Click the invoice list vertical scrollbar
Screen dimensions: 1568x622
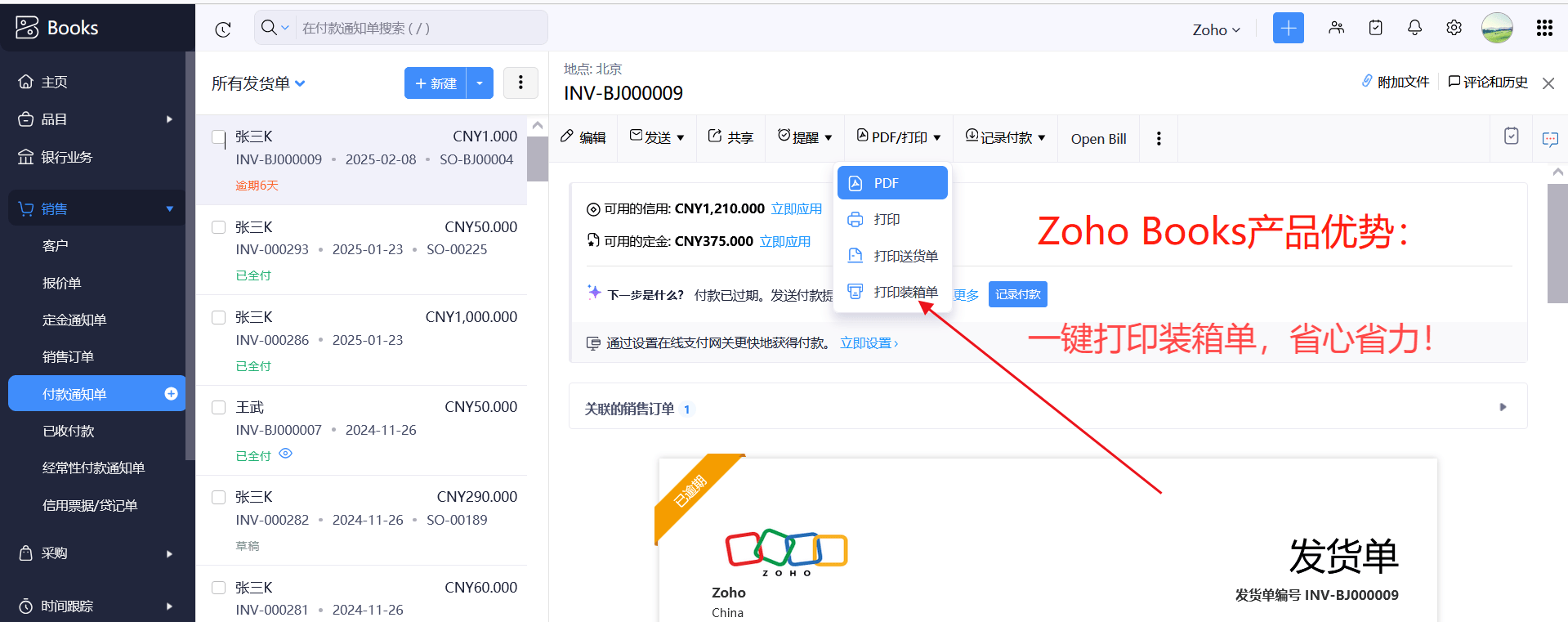point(537,159)
